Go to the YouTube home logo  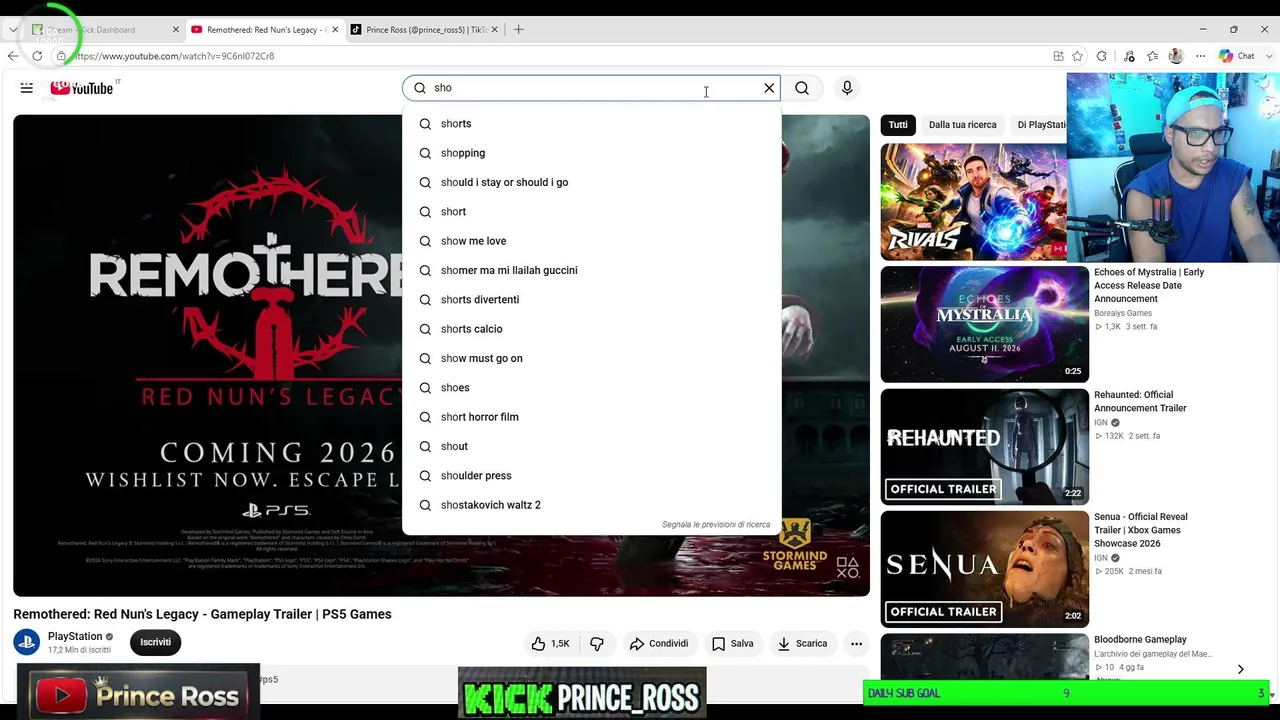pos(82,88)
